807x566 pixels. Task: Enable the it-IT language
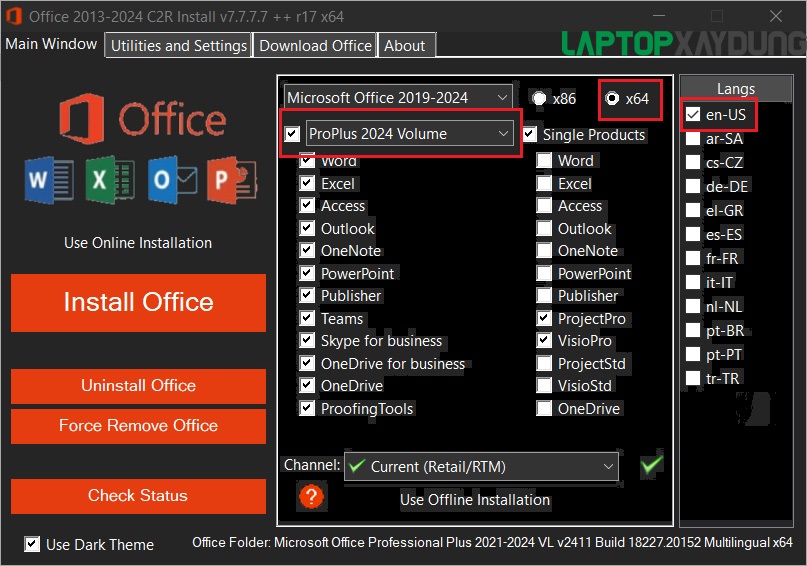693,282
